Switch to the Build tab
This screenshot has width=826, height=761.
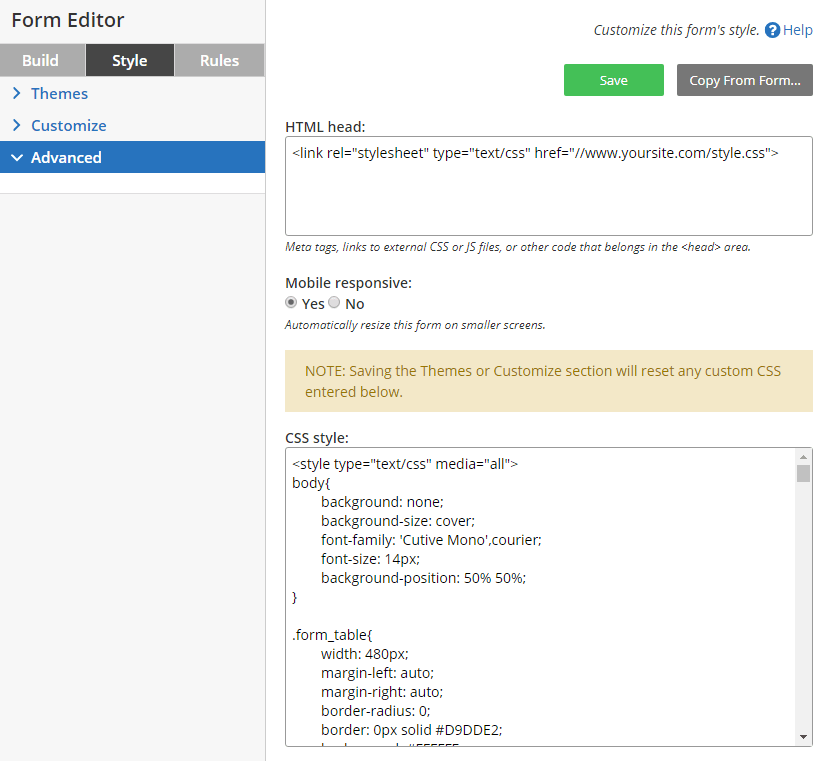click(x=42, y=60)
